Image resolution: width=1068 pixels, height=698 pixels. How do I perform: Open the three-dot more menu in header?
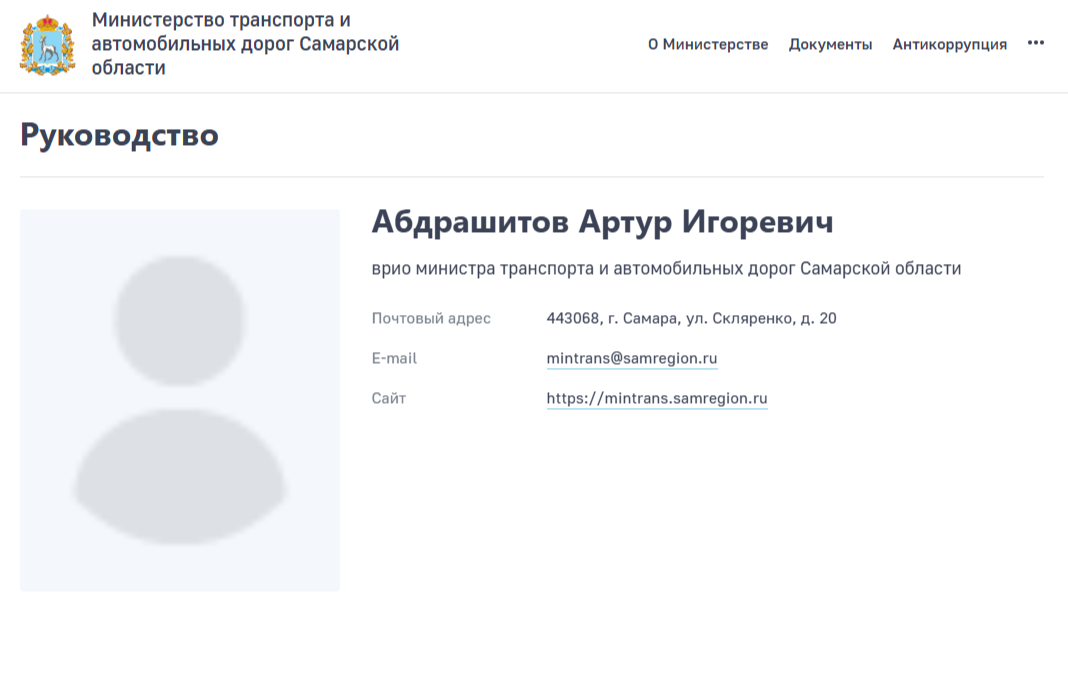tap(1036, 43)
